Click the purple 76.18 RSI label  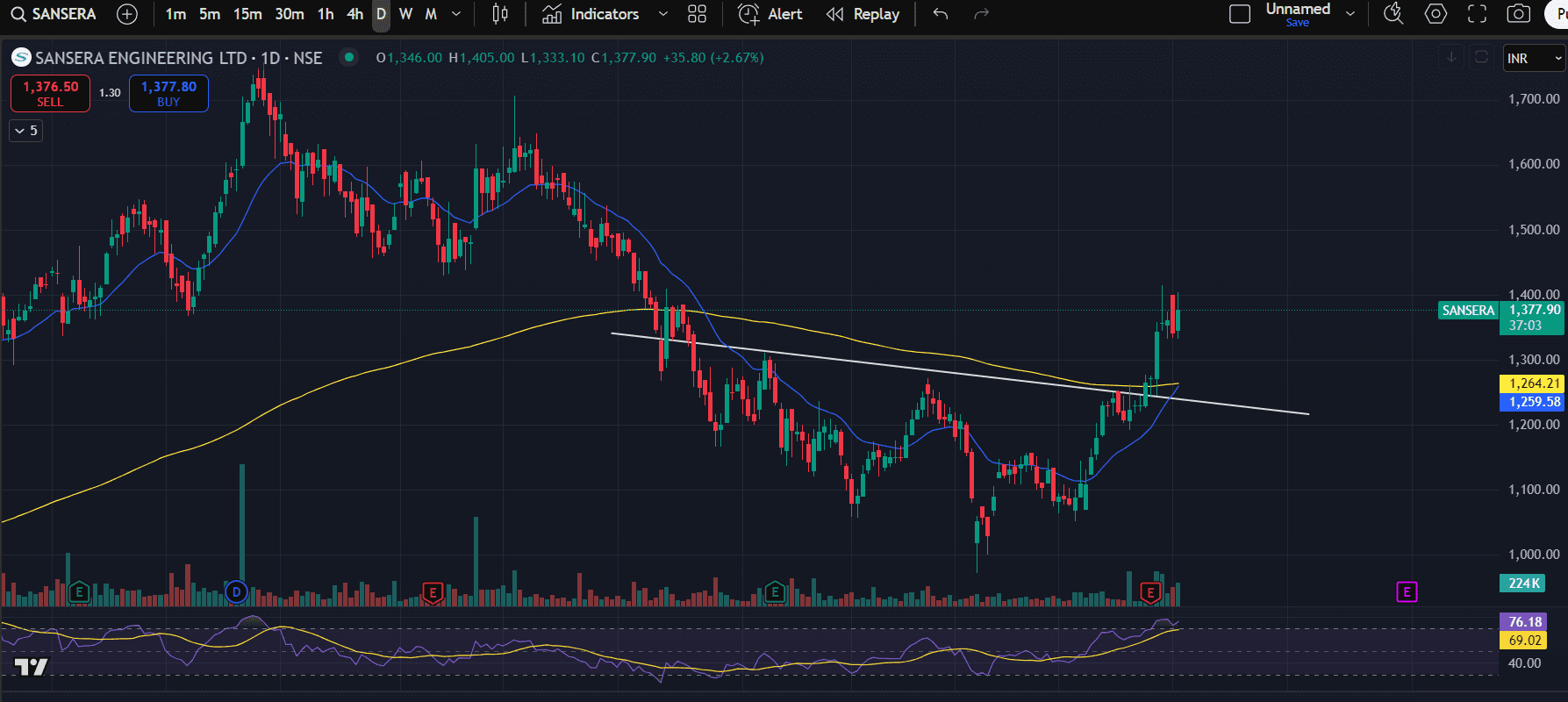coord(1525,622)
